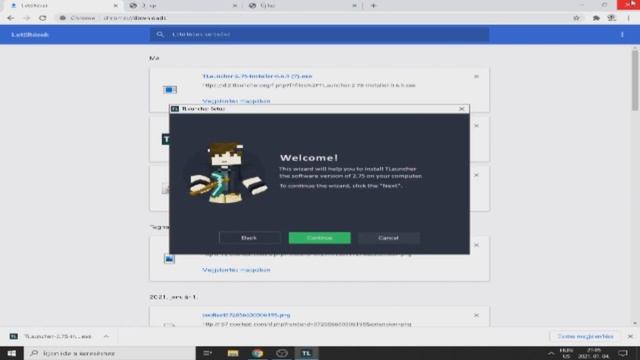This screenshot has height=360, width=640.
Task: Click the TL TLauncher taskbar icon
Action: 307,353
